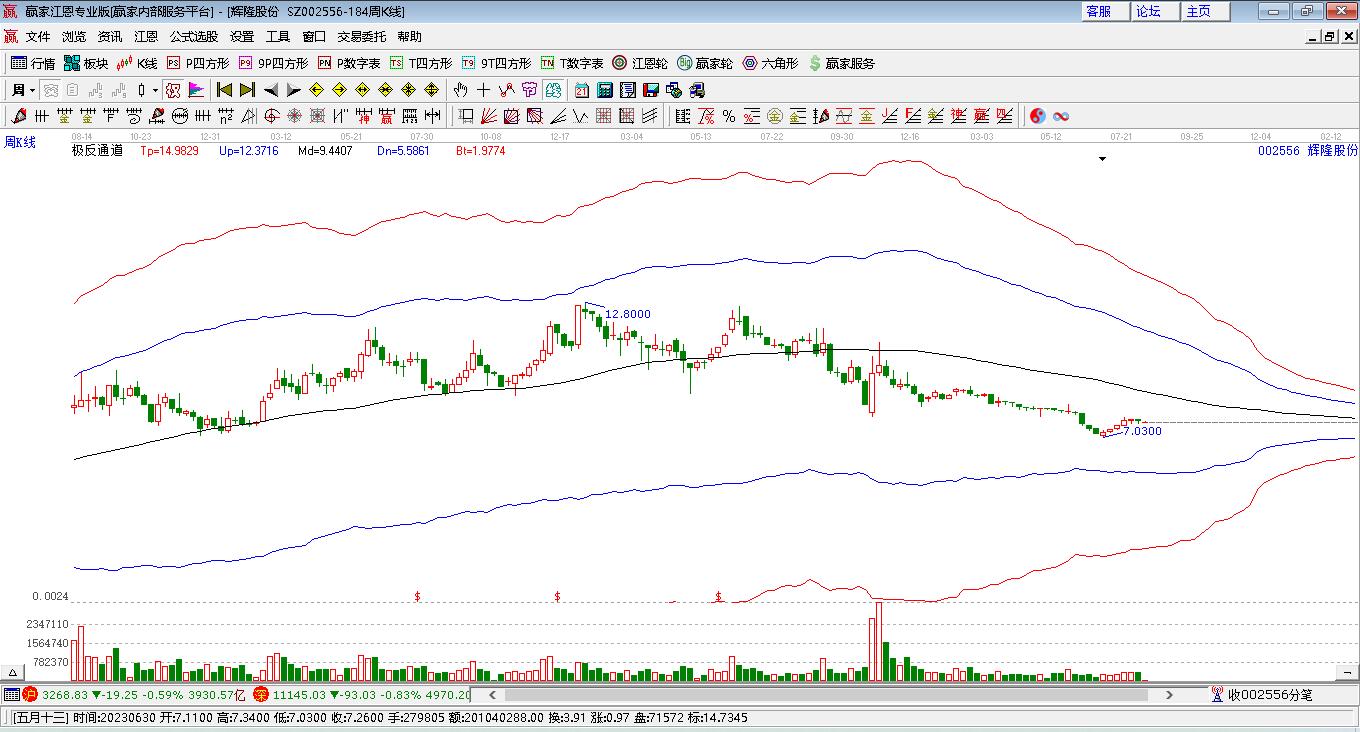1360x732 pixels.
Task: Open the 六角形 hexagon tool
Action: pos(769,63)
